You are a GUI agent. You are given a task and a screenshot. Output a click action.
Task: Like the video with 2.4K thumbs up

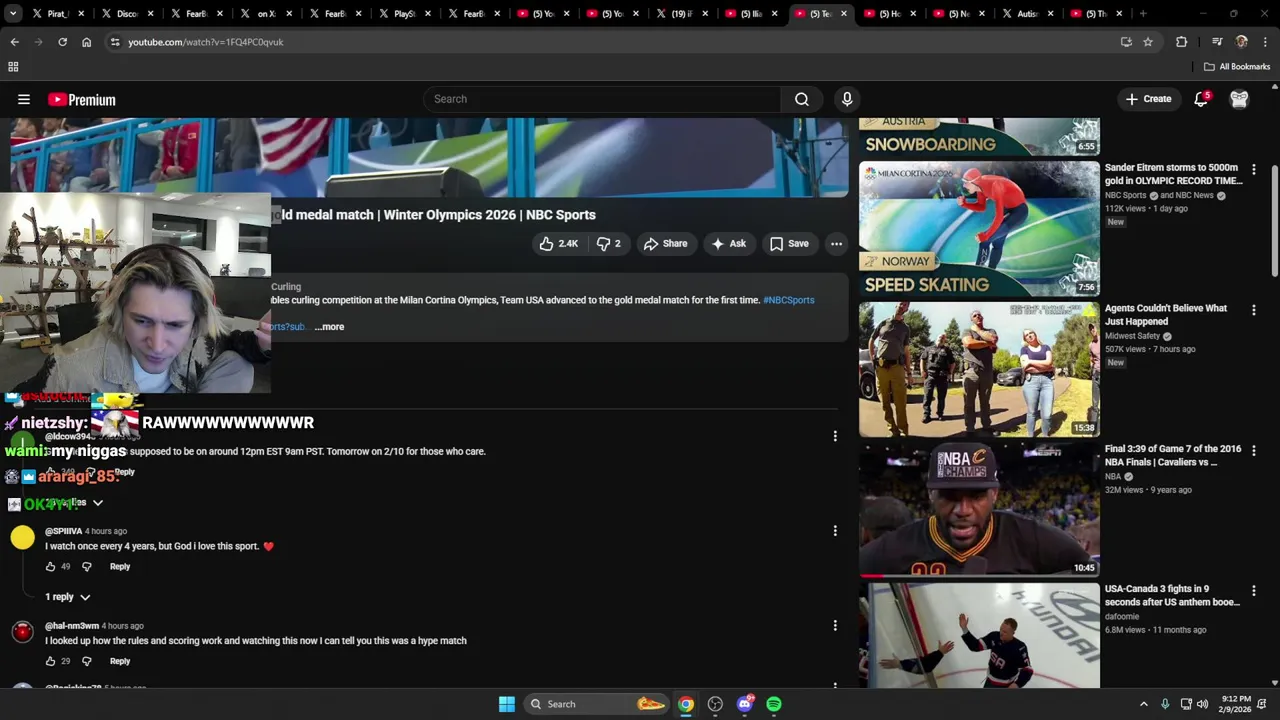coord(559,243)
